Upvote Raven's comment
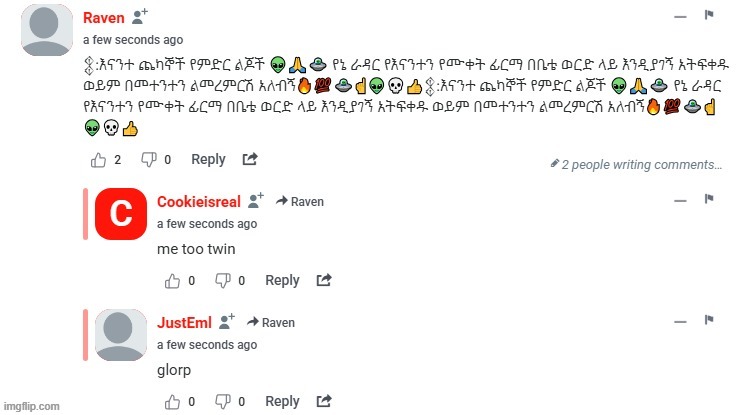Image resolution: width=749 pixels, height=415 pixels. [x=99, y=159]
